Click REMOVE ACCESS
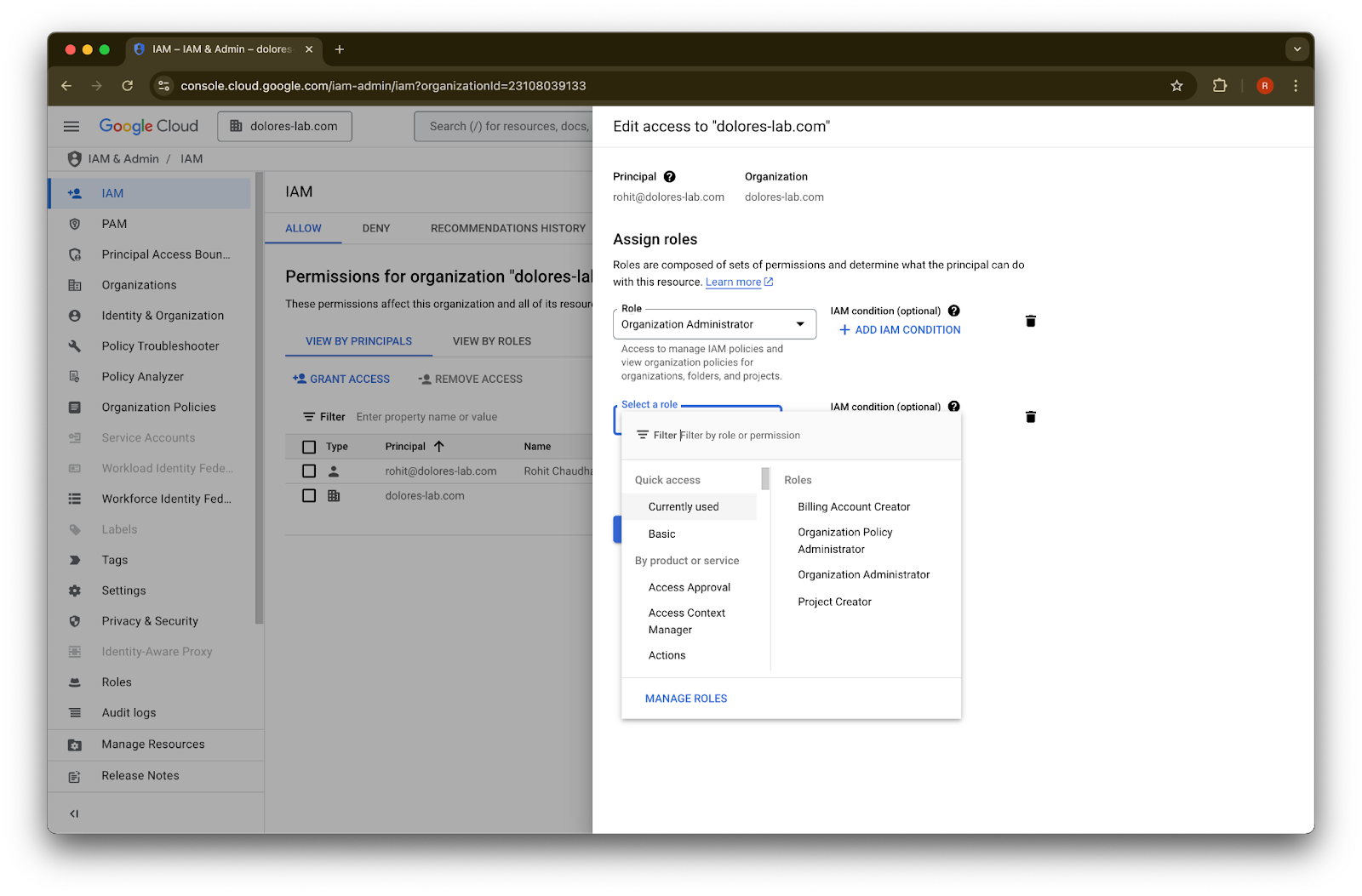The width and height of the screenshot is (1362, 896). [x=470, y=380]
